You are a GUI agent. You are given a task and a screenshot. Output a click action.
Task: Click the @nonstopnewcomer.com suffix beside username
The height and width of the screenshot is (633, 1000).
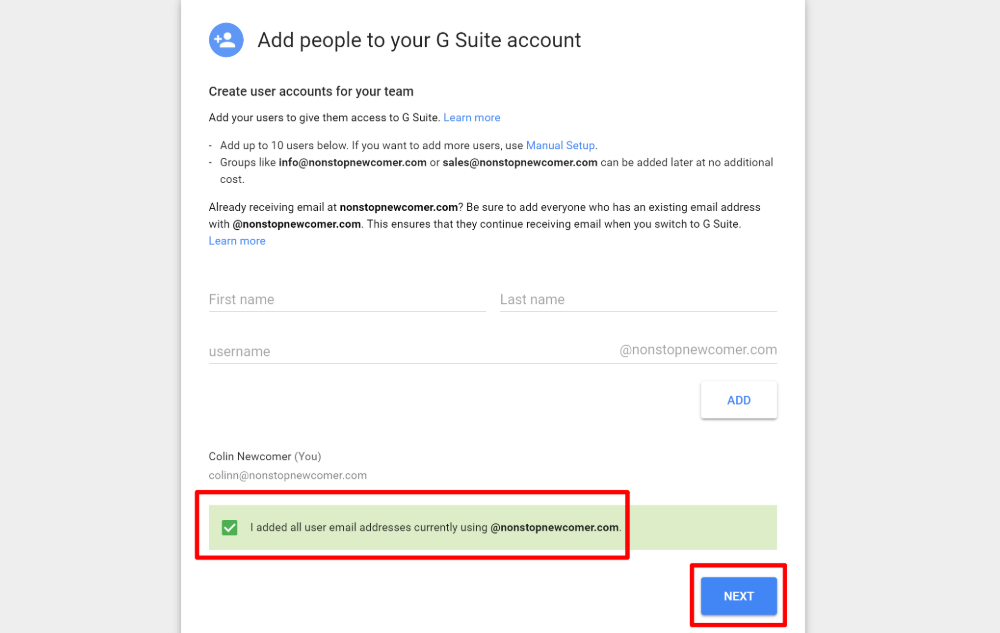tap(698, 350)
